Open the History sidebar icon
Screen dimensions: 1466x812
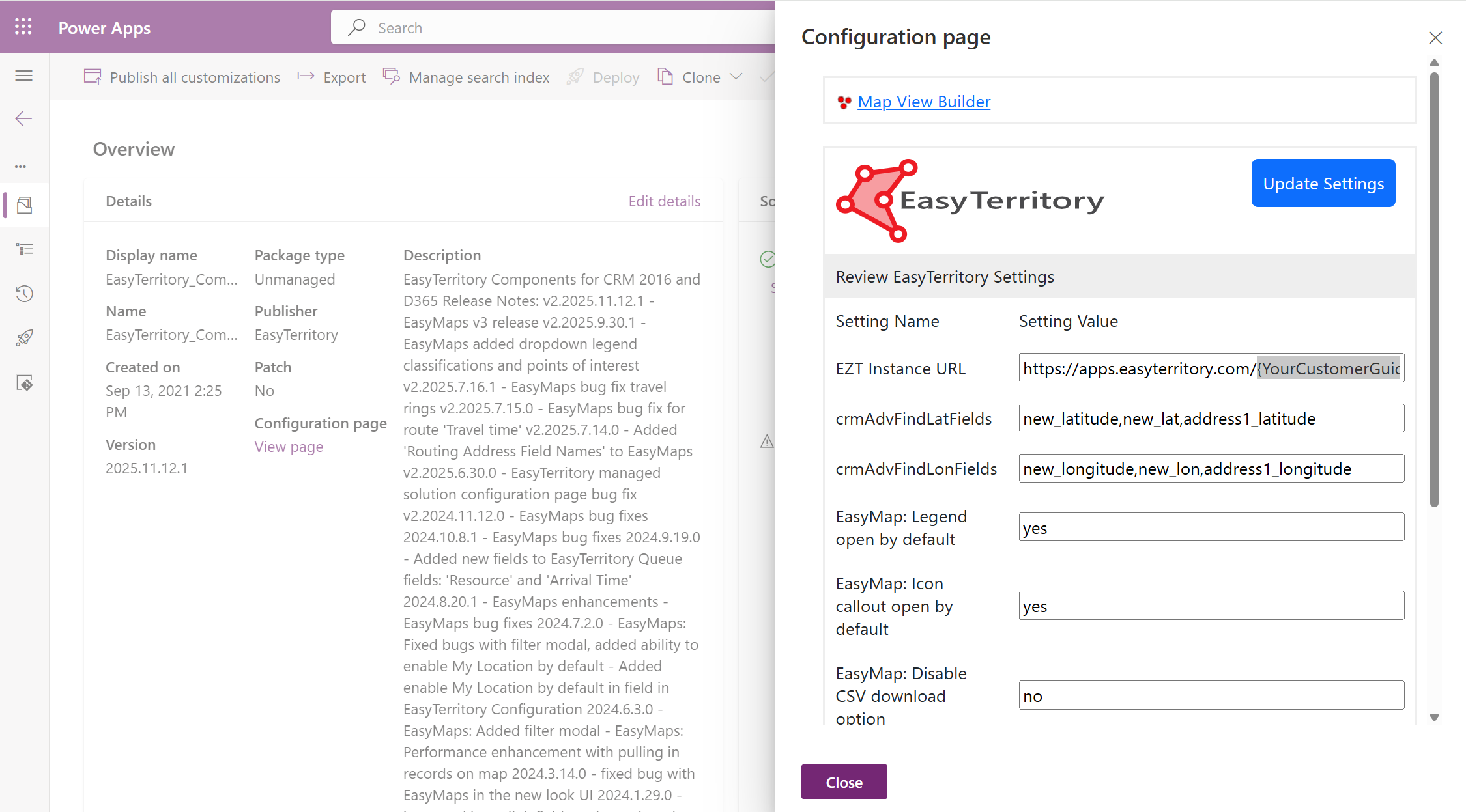[25, 294]
